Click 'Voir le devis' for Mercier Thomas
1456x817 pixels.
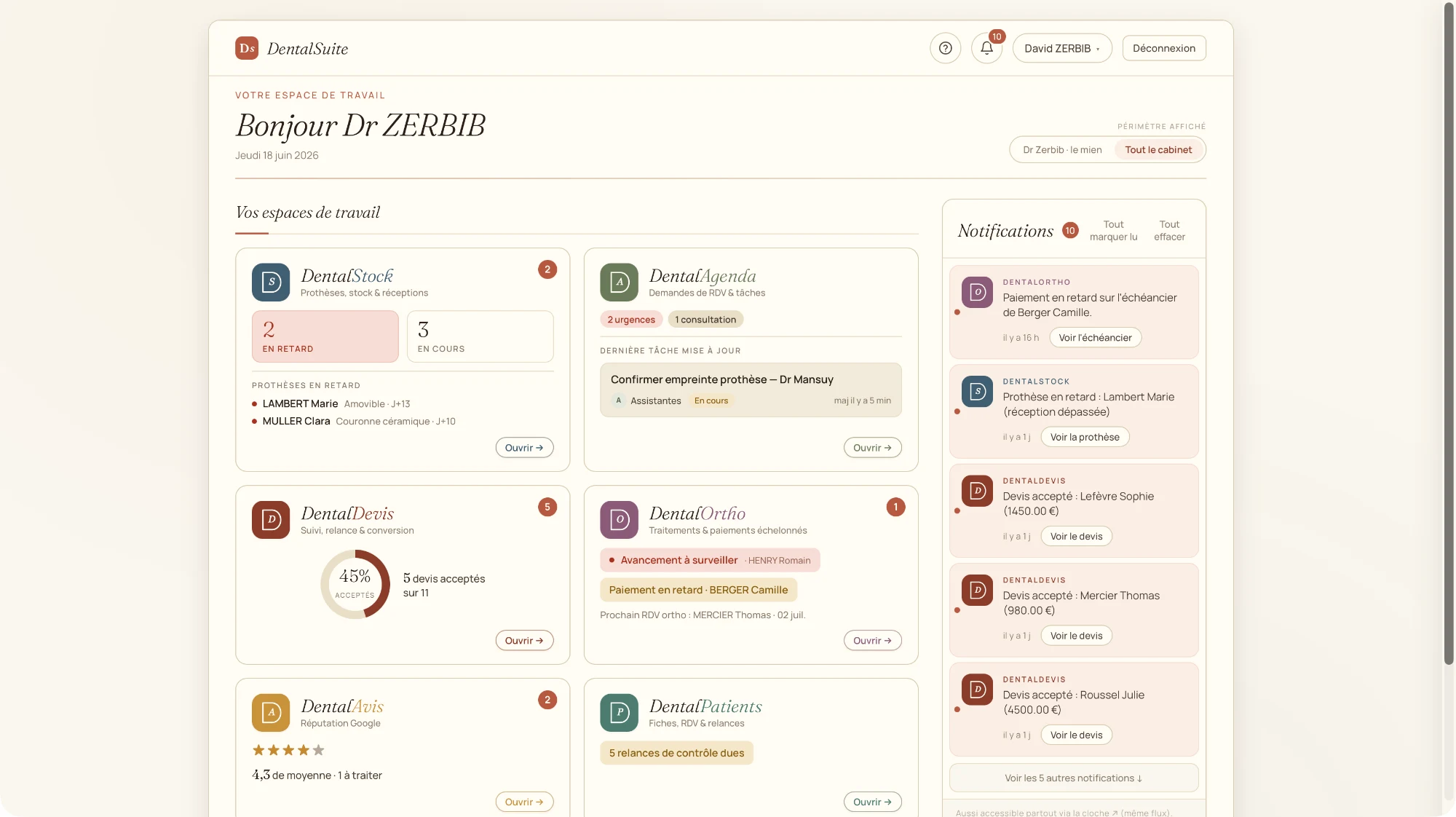[1076, 636]
